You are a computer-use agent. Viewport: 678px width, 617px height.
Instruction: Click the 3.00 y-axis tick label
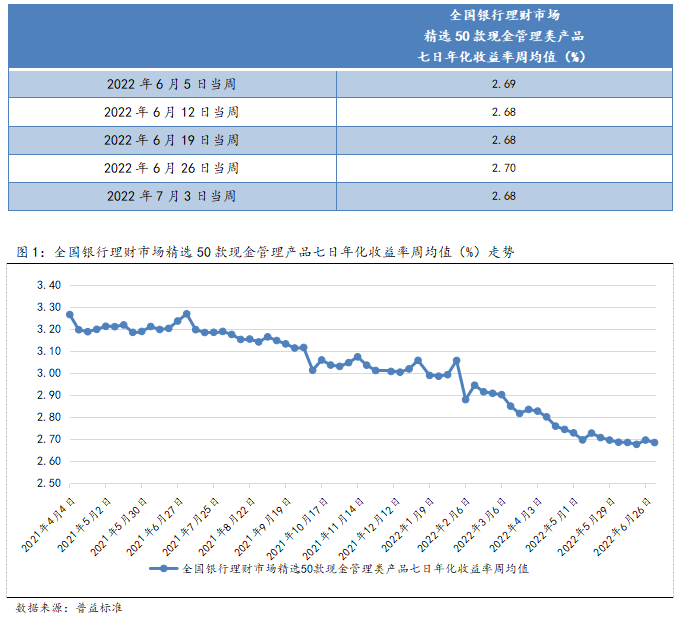click(49, 373)
